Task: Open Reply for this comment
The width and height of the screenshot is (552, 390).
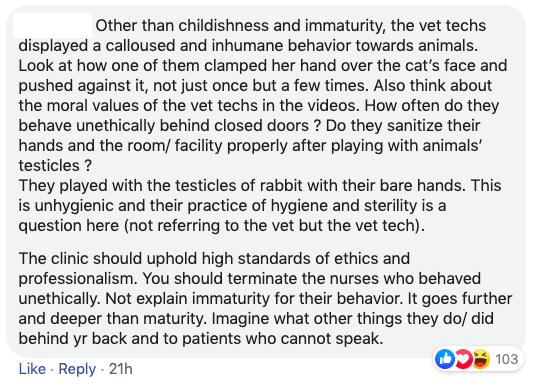Action: coord(77,369)
